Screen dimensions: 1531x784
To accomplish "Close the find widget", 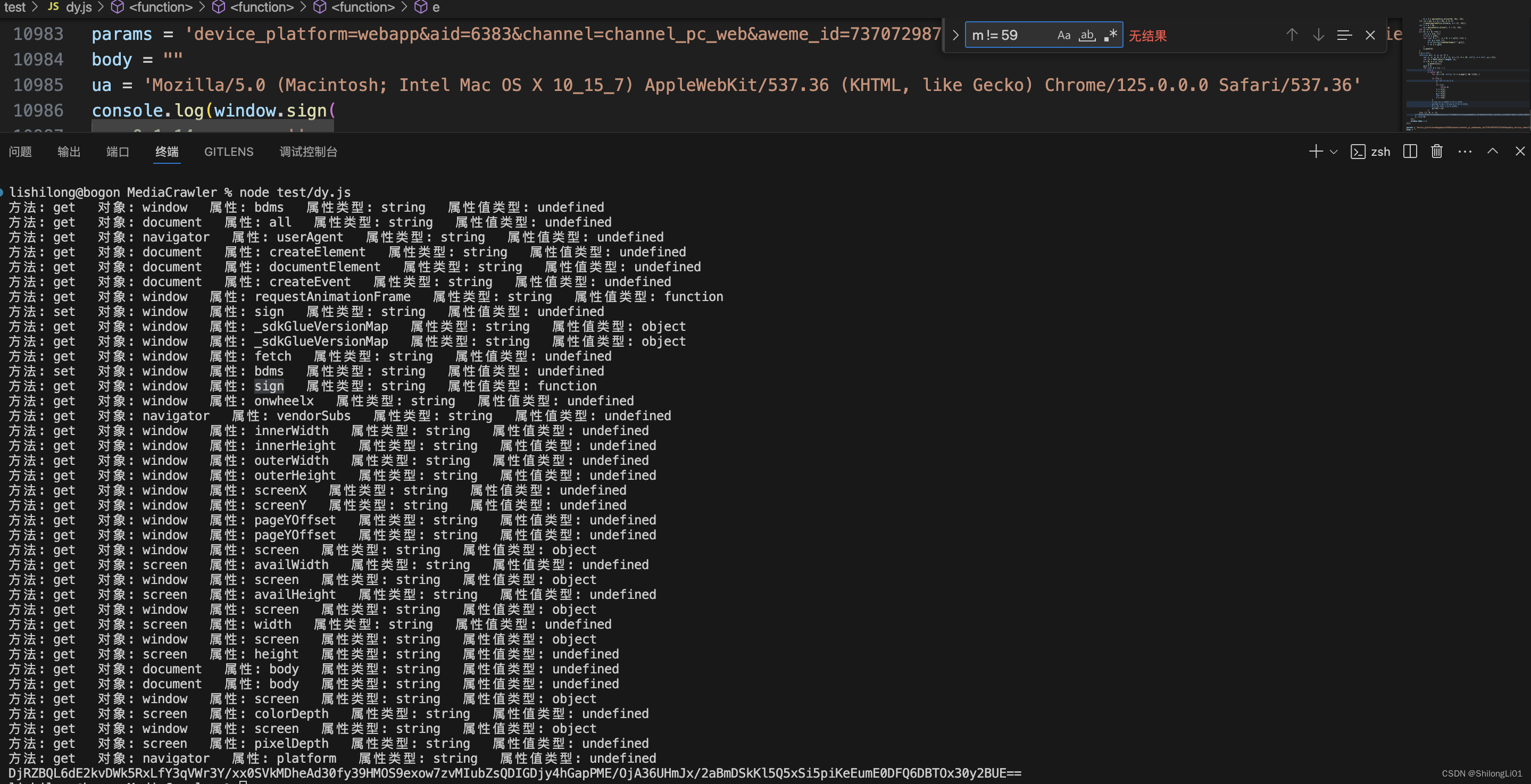I will click(x=1370, y=35).
